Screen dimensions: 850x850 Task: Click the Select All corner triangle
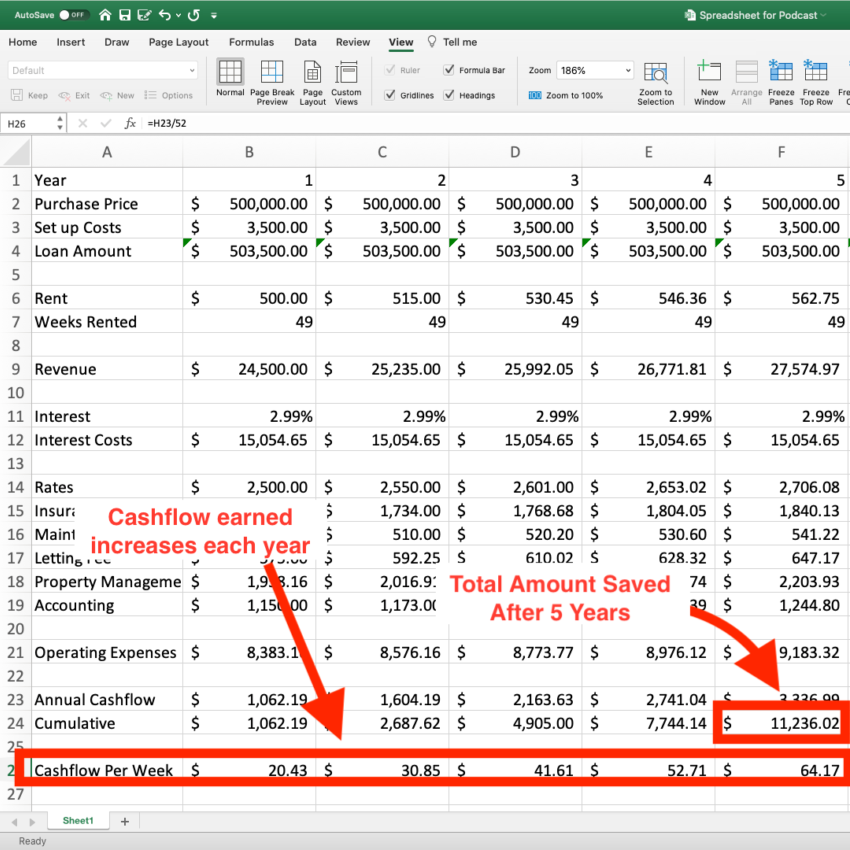point(16,152)
